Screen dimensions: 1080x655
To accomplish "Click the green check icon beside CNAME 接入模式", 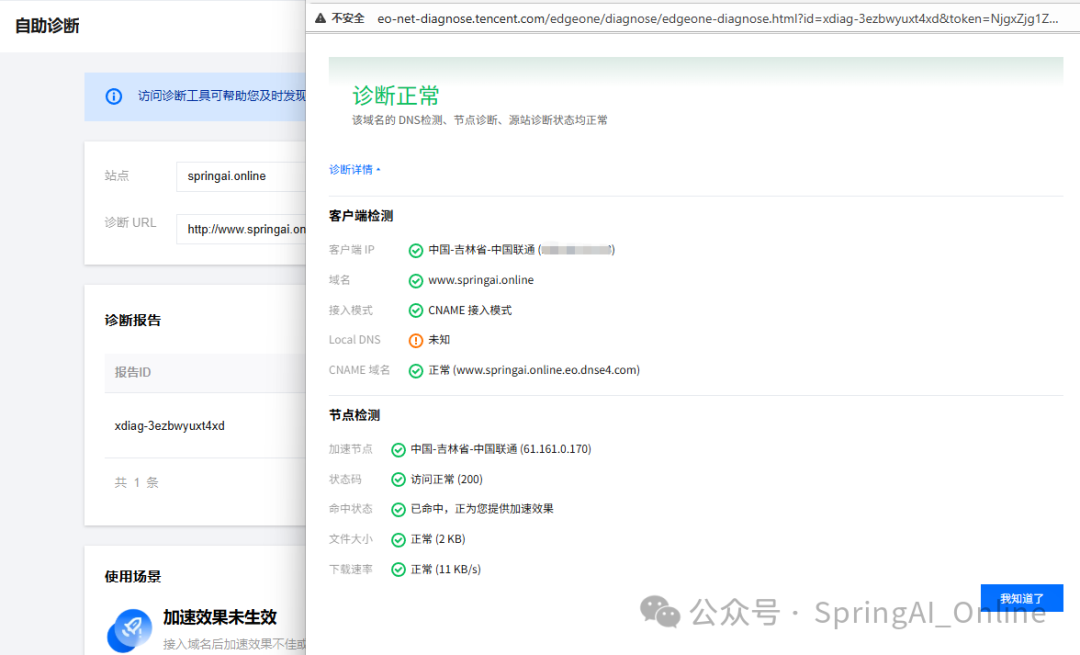I will (x=416, y=311).
